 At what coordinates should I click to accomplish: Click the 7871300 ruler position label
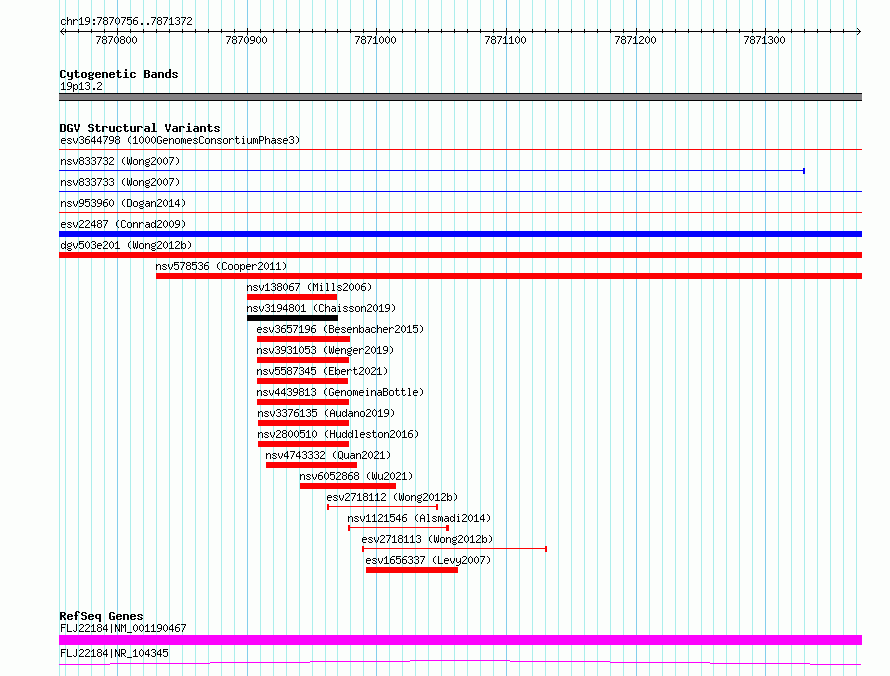click(765, 40)
